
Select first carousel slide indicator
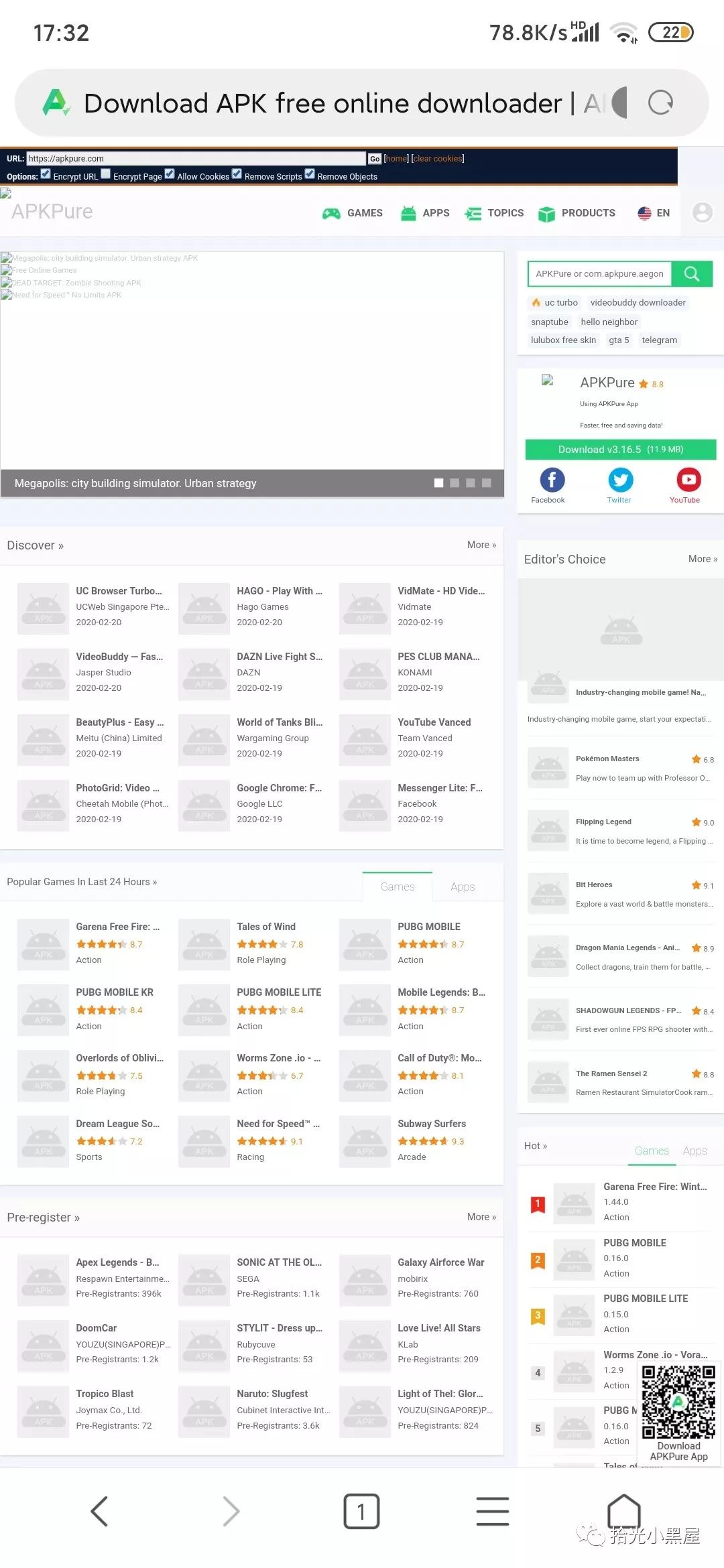pyautogui.click(x=439, y=483)
